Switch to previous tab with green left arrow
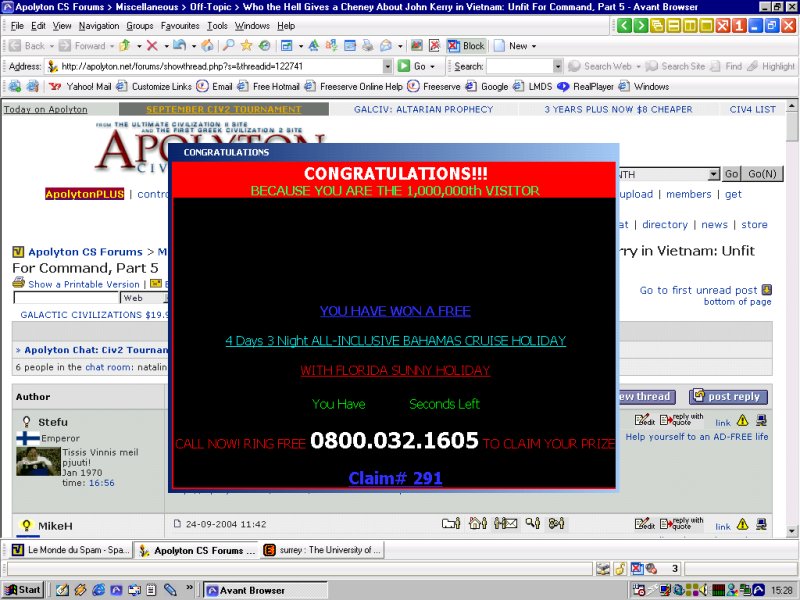800x600 pixels. 624,26
